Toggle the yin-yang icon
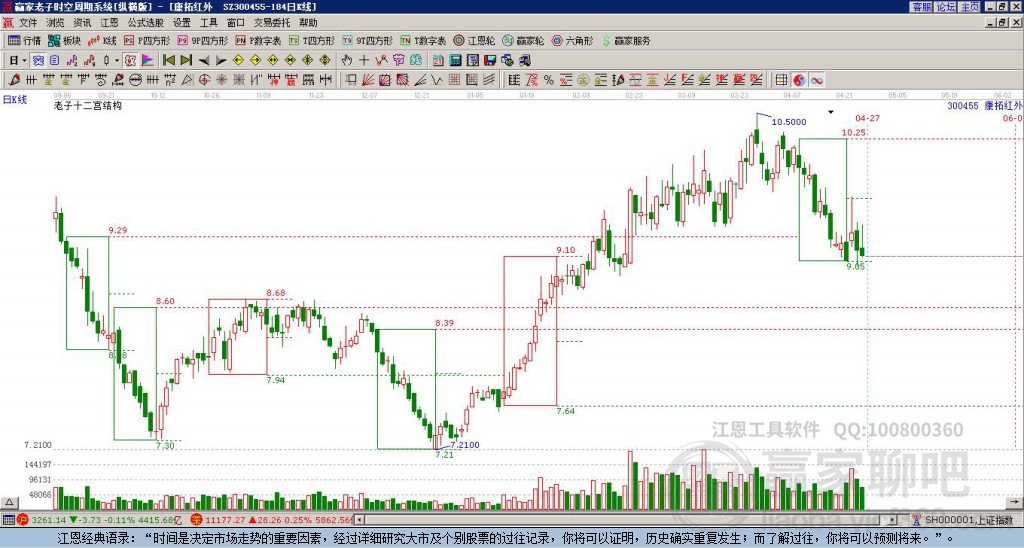1024x548 pixels. (799, 80)
